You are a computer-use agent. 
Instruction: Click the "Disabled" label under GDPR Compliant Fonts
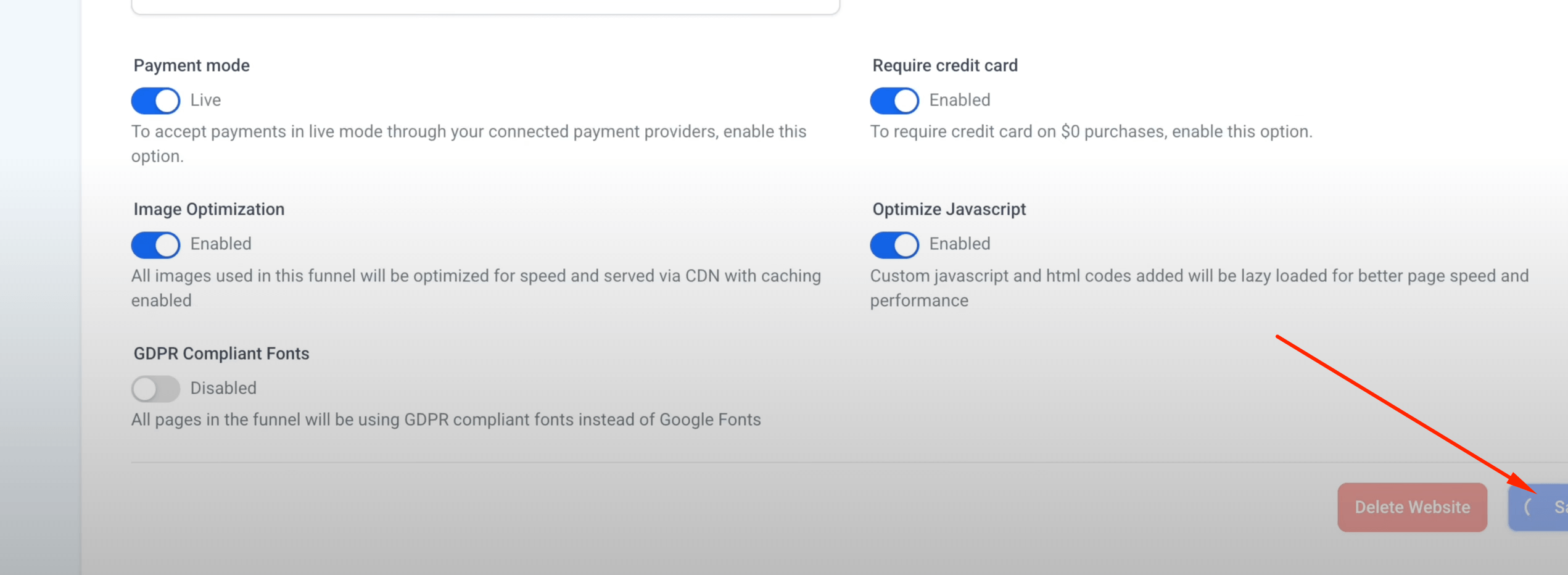coord(223,388)
